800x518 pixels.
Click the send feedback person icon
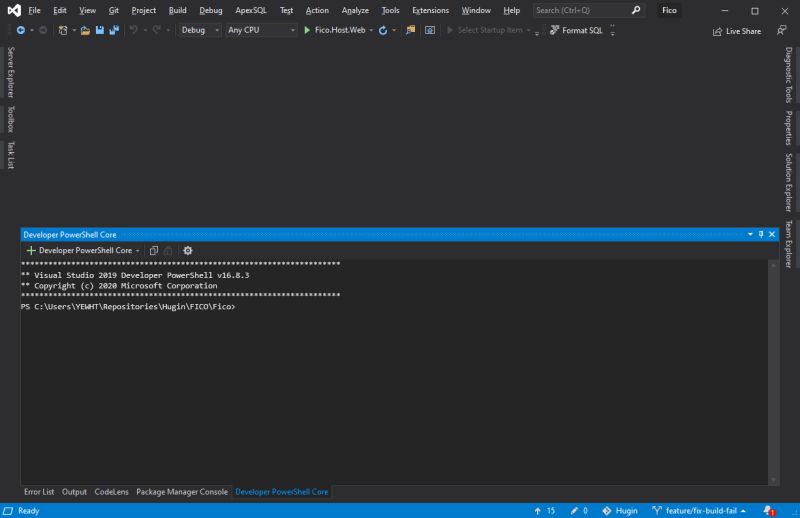781,31
